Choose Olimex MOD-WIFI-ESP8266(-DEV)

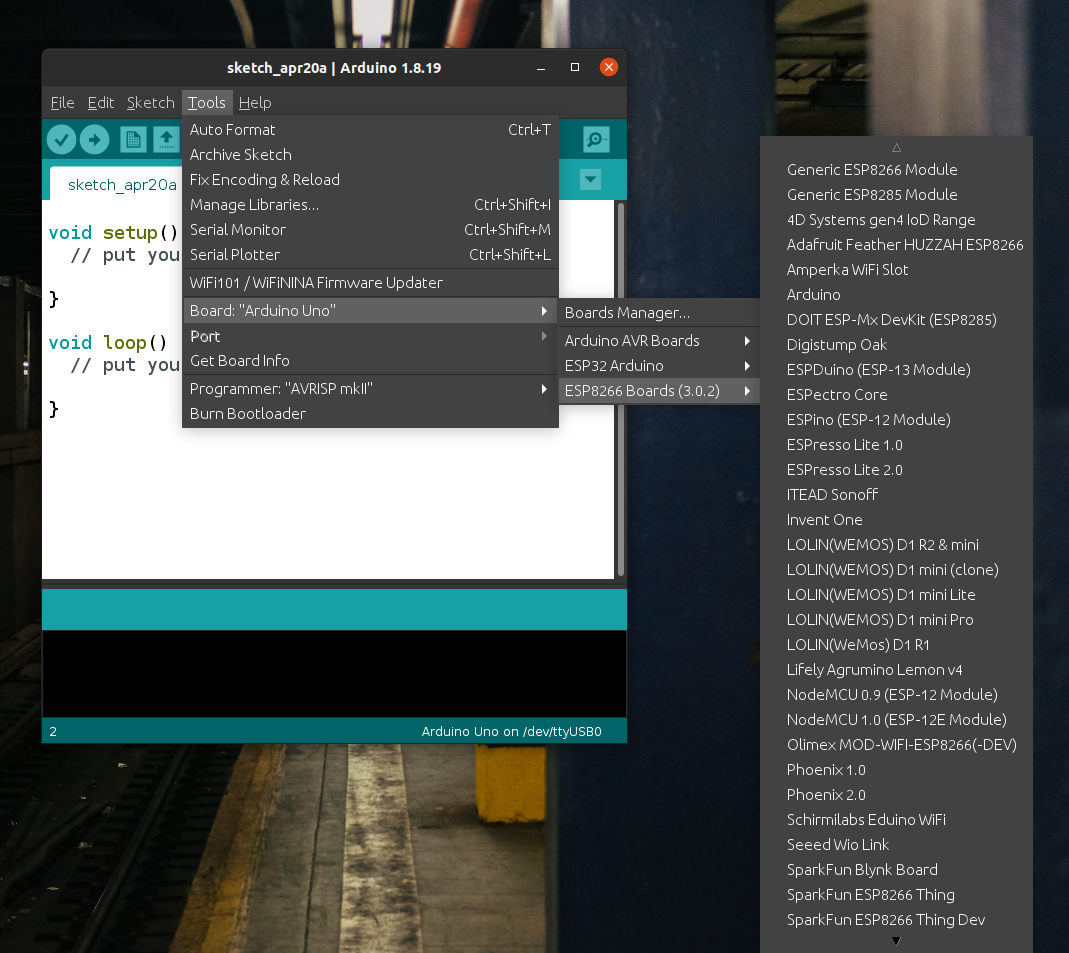point(897,744)
